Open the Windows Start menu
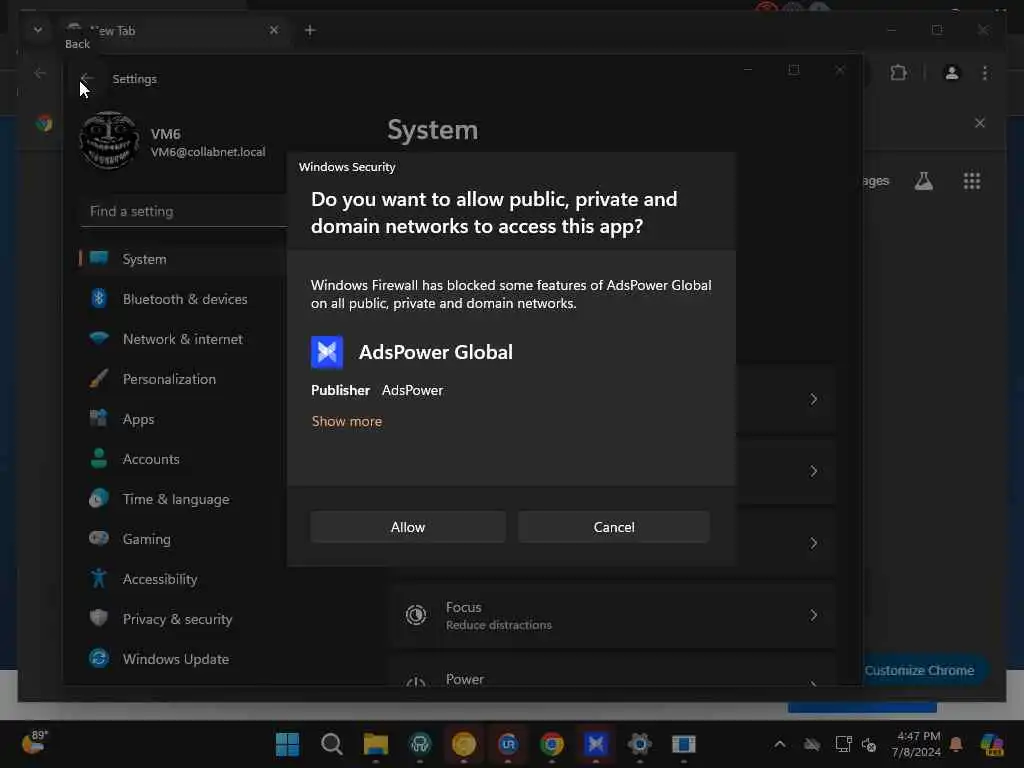This screenshot has width=1024, height=768. [287, 744]
